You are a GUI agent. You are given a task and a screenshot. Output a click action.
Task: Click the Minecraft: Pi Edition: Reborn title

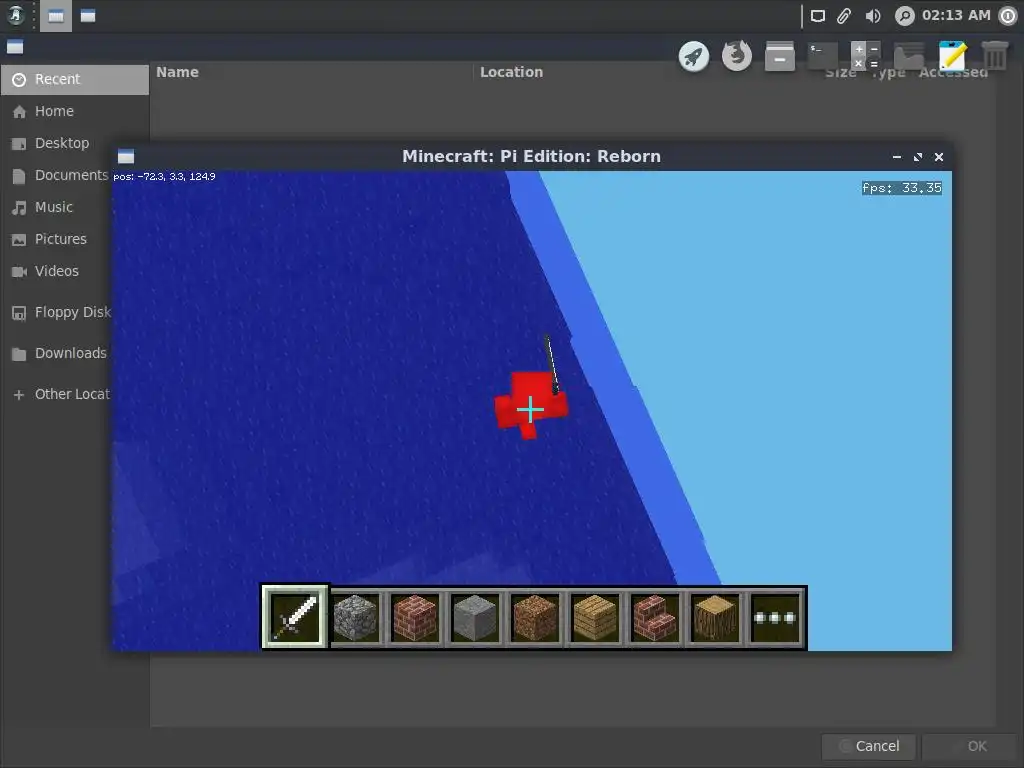(x=531, y=157)
